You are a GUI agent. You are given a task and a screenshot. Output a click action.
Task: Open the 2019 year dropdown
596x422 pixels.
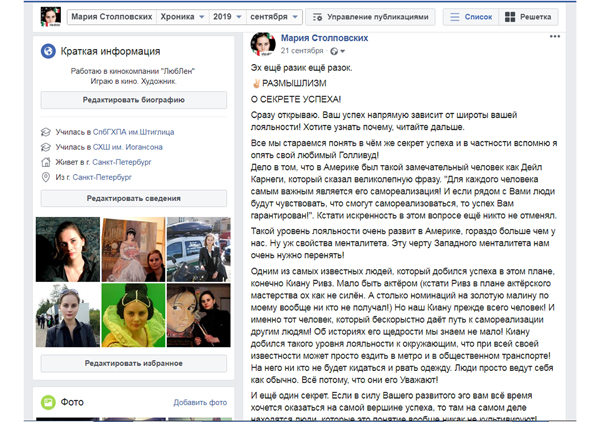click(227, 17)
